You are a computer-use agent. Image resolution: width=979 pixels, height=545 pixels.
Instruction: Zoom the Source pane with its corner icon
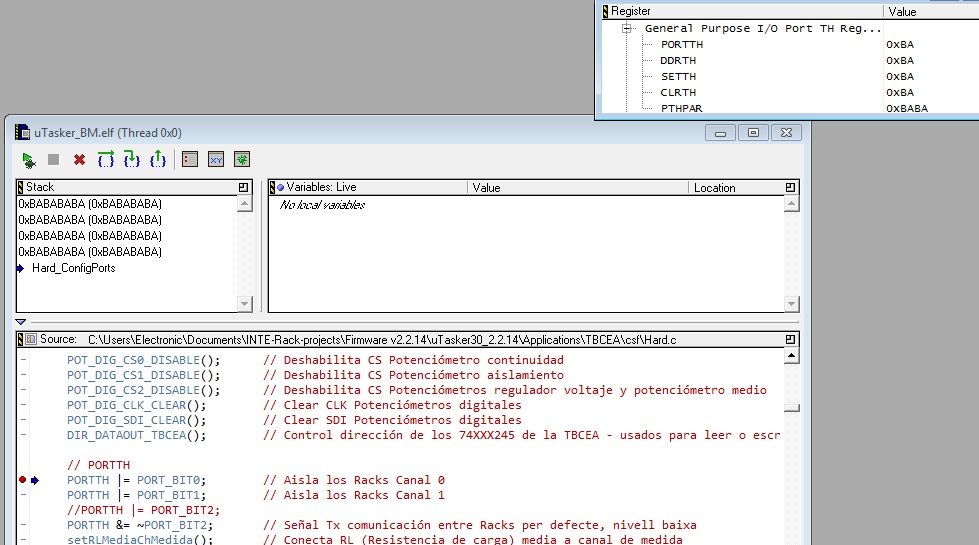tap(790, 340)
